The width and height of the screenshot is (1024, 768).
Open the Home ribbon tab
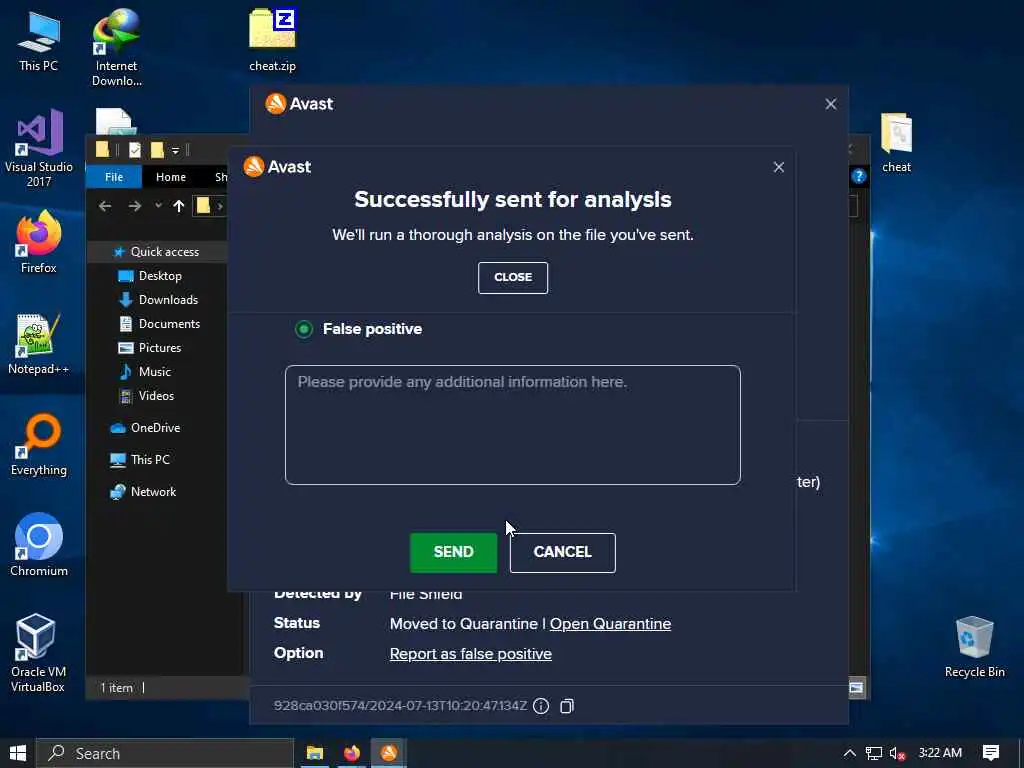coord(170,177)
